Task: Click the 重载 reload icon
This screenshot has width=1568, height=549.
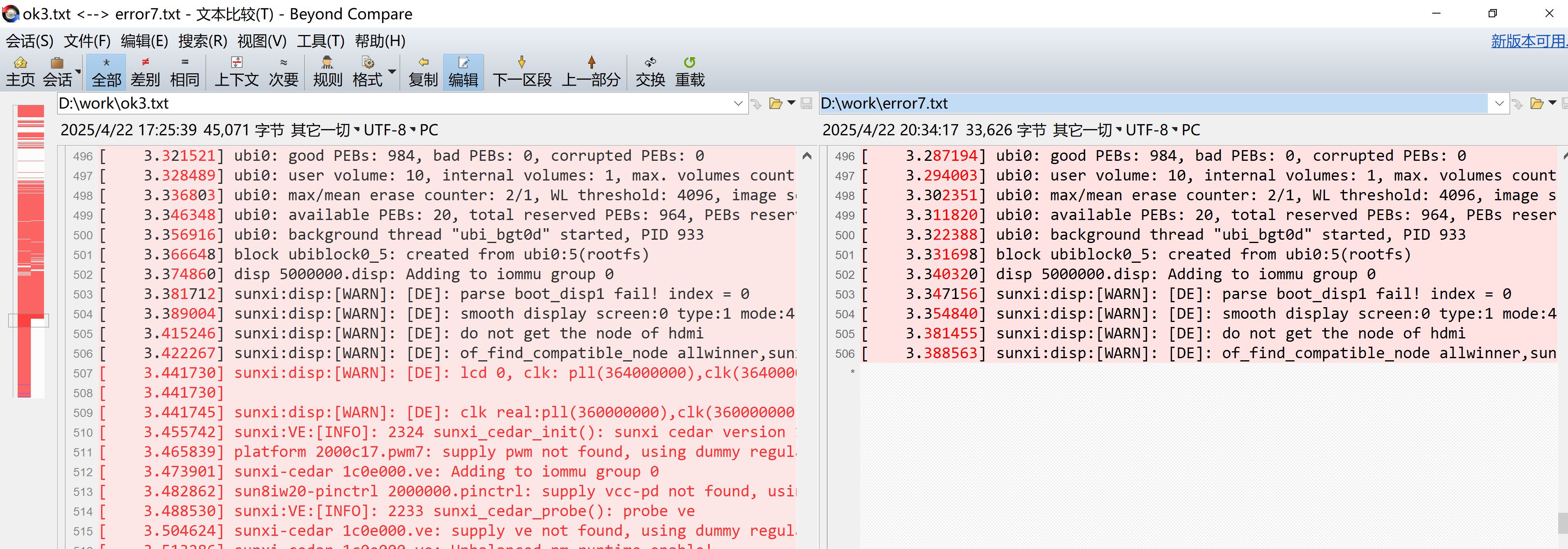Action: point(690,72)
